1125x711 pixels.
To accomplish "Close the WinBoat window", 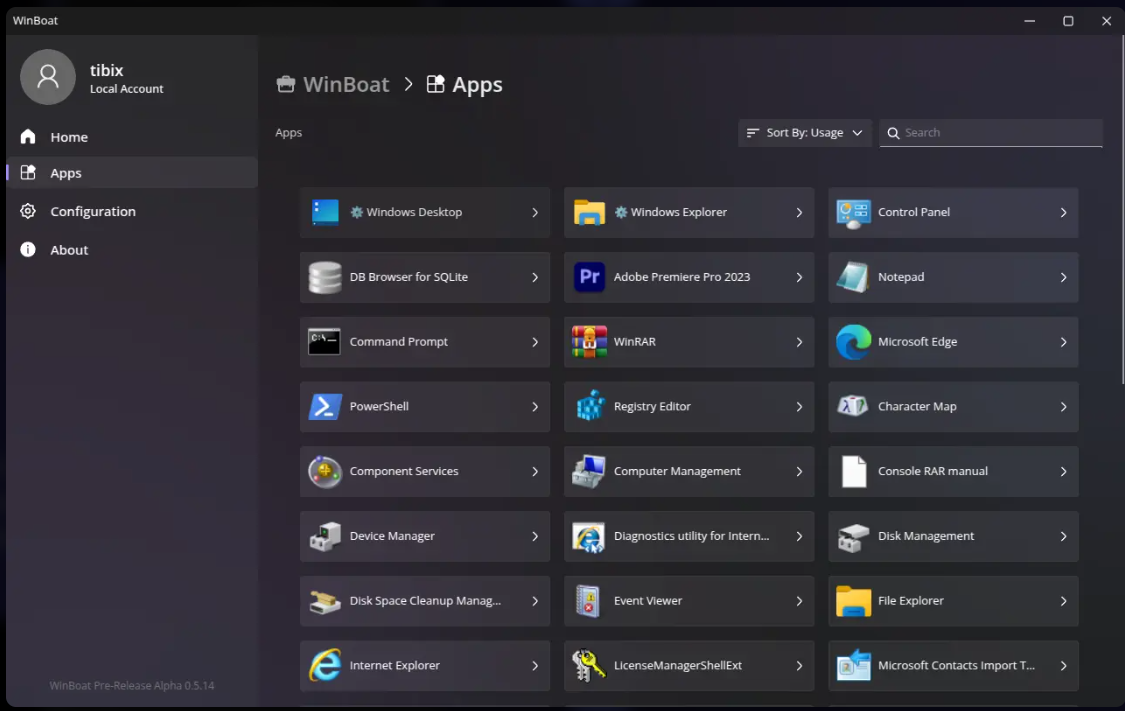I will click(x=1106, y=21).
